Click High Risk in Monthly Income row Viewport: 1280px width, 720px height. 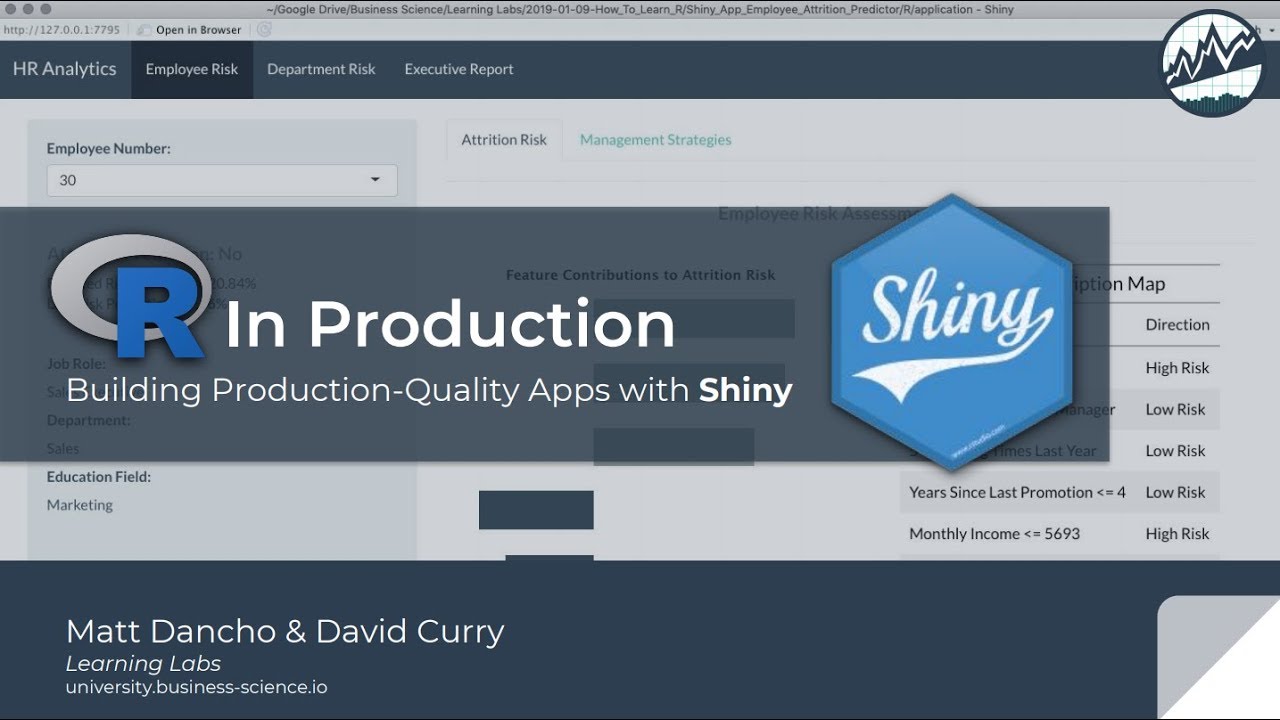coord(1177,534)
